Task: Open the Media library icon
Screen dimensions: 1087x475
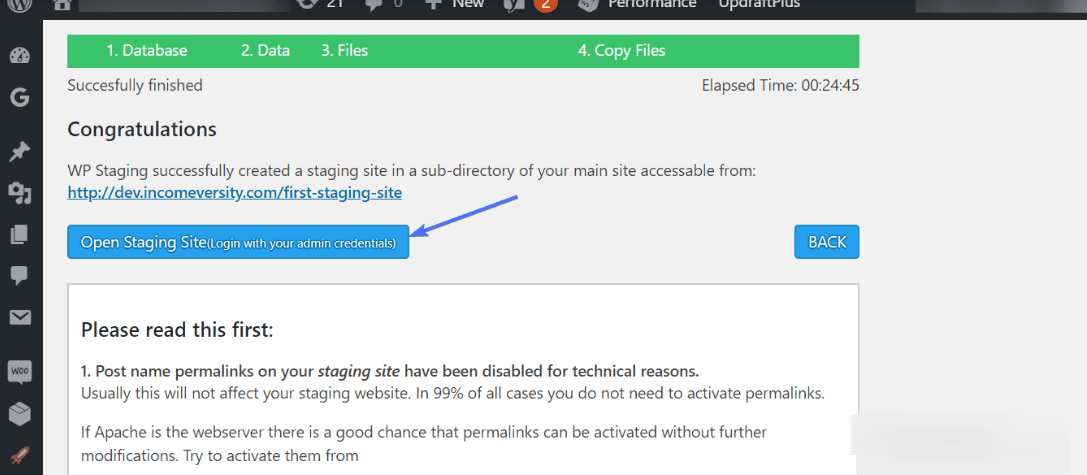Action: coord(19,193)
